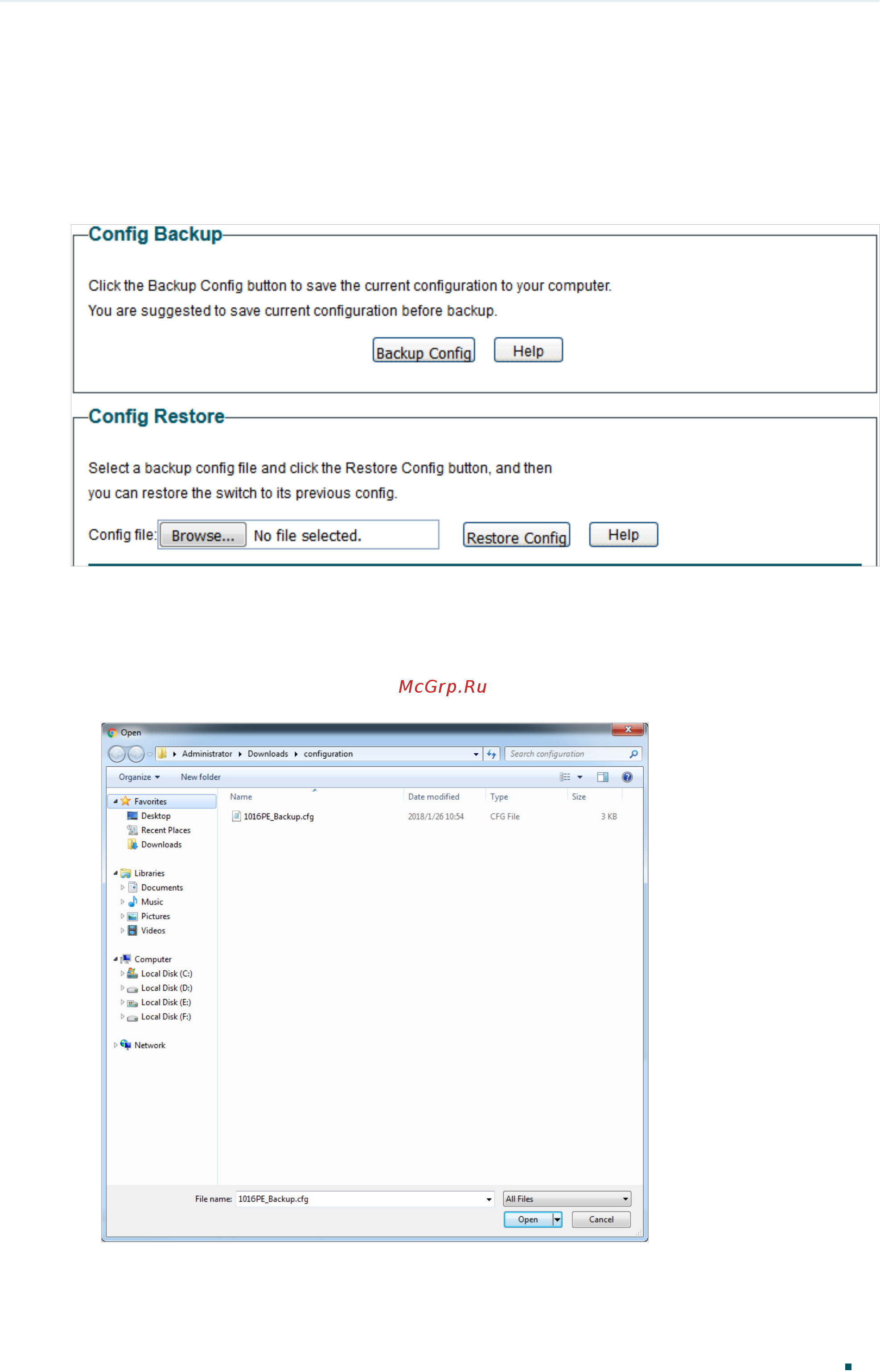The image size is (880, 1372).
Task: Click the Change your view icon
Action: pos(564,777)
